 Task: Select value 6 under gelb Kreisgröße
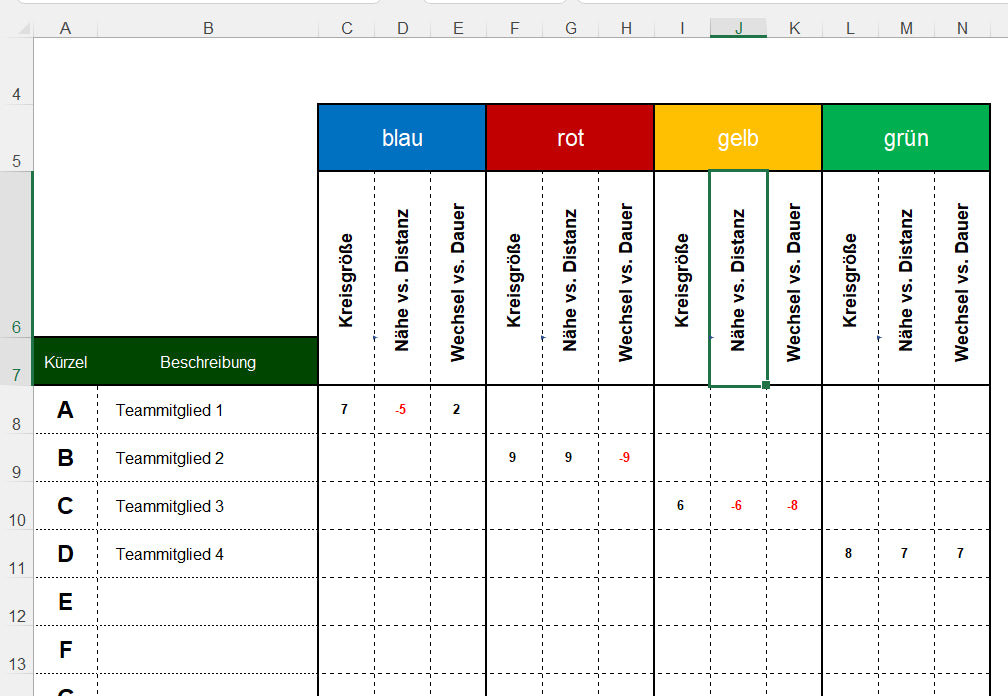(680, 506)
